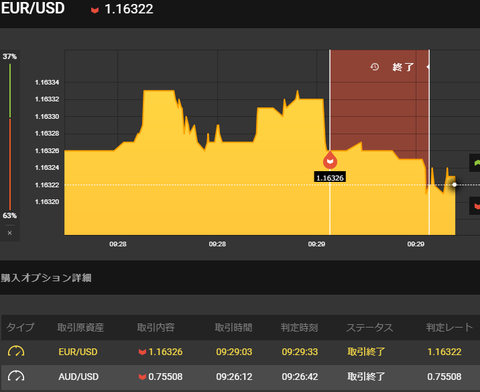Click the green up-arrow High button at right edge
The height and width of the screenshot is (392, 480).
[475, 163]
